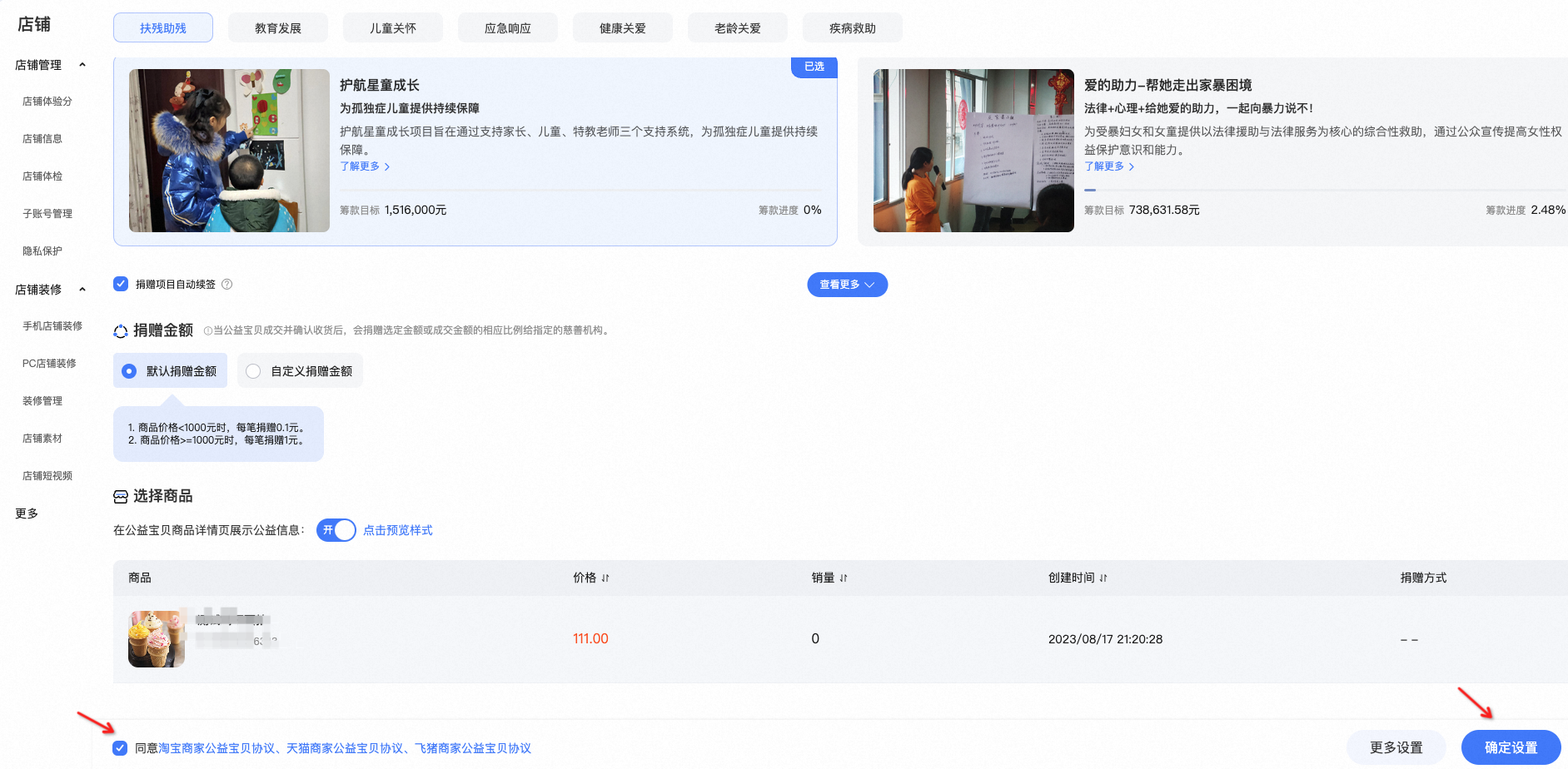Click the 确定设置 button
This screenshot has width=1568, height=769.
(x=1511, y=747)
